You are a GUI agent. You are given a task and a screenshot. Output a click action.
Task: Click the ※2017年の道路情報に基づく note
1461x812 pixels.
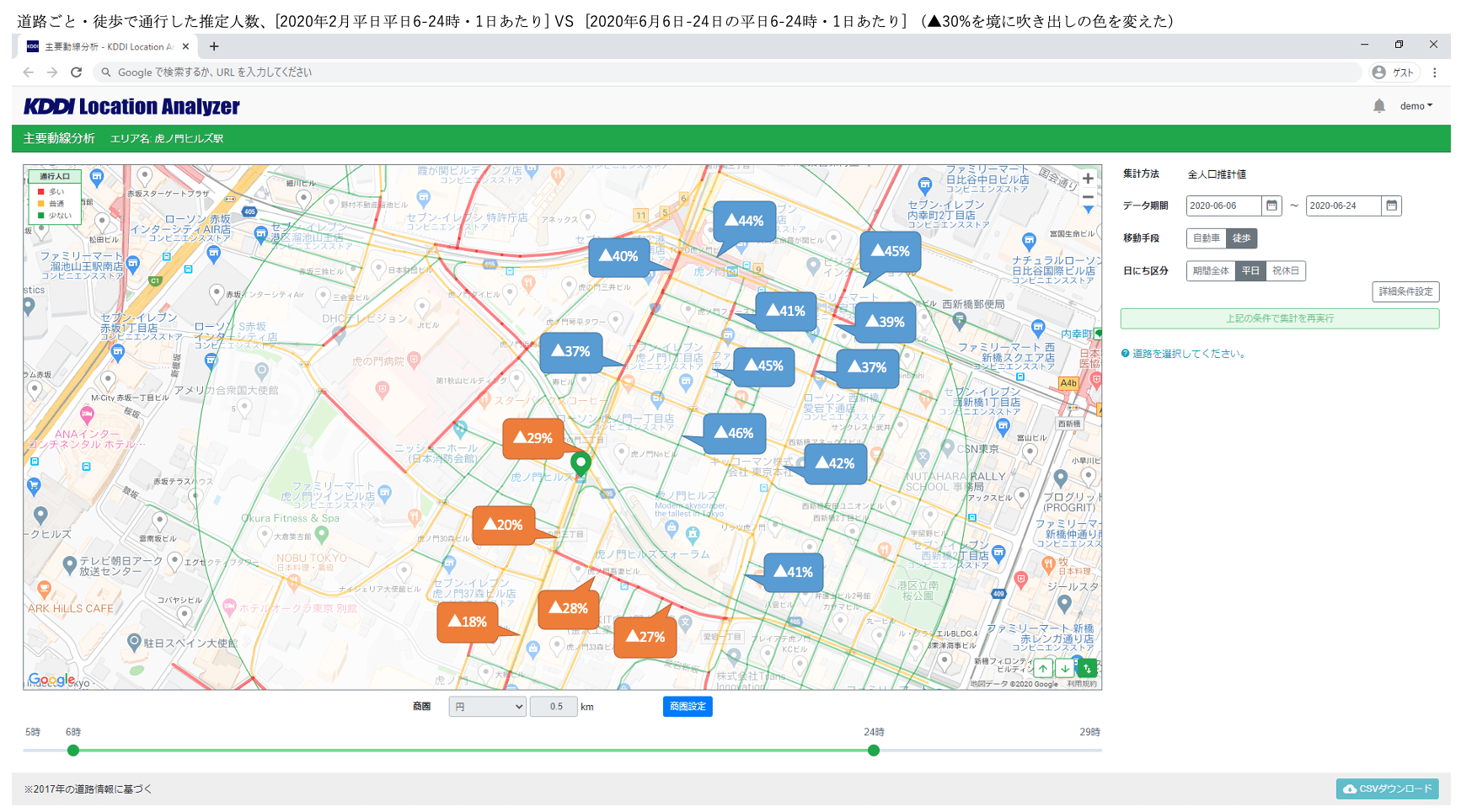tap(88, 789)
